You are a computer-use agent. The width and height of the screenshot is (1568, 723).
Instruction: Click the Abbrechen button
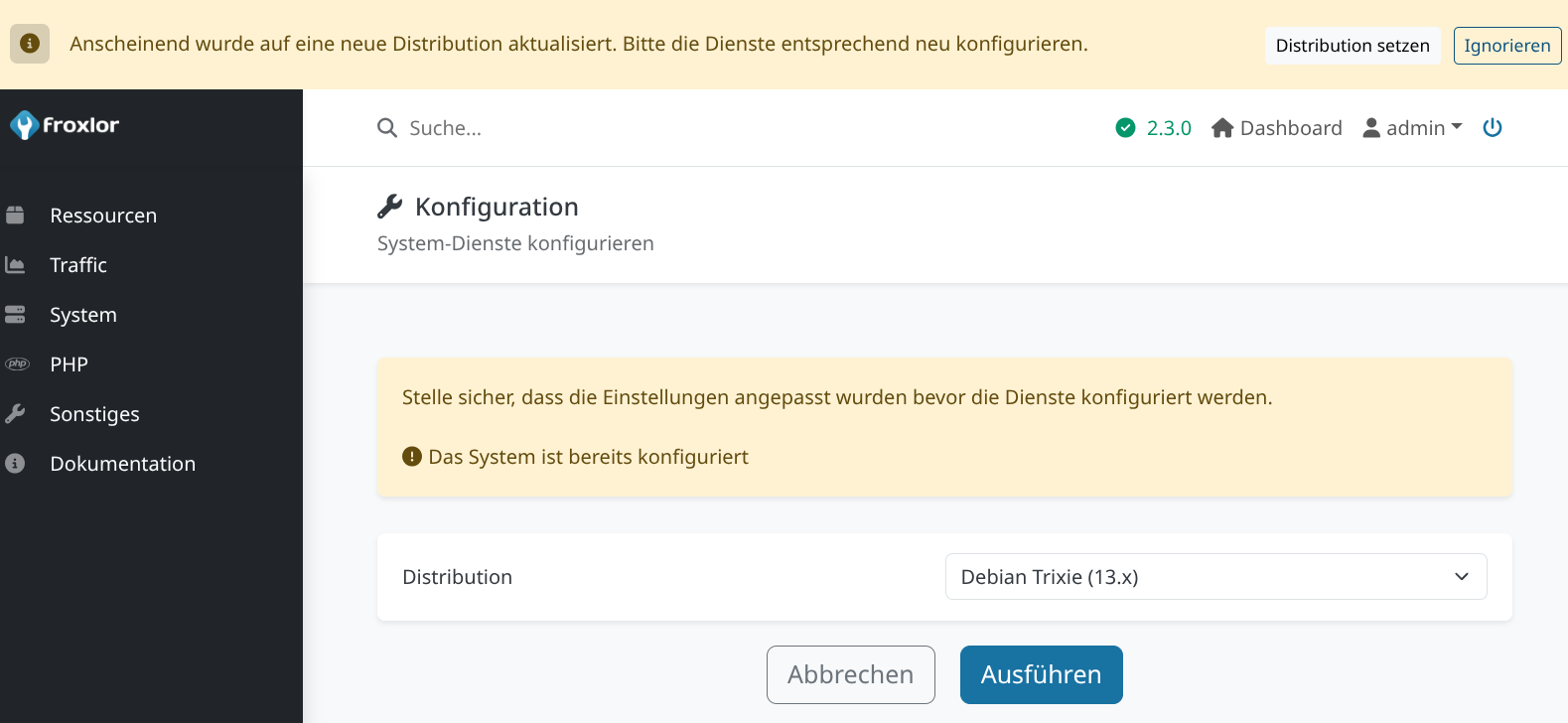(851, 675)
